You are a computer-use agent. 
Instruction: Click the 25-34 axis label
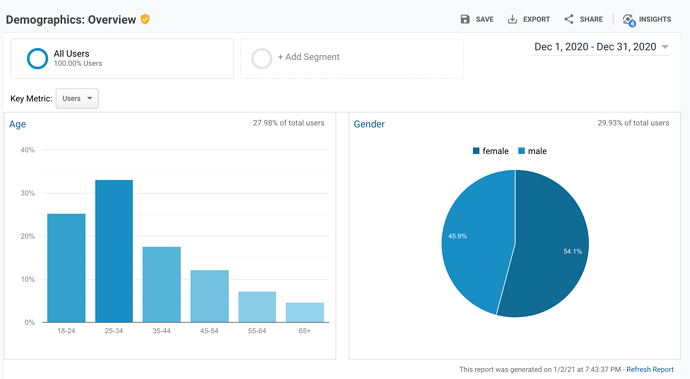pos(114,331)
